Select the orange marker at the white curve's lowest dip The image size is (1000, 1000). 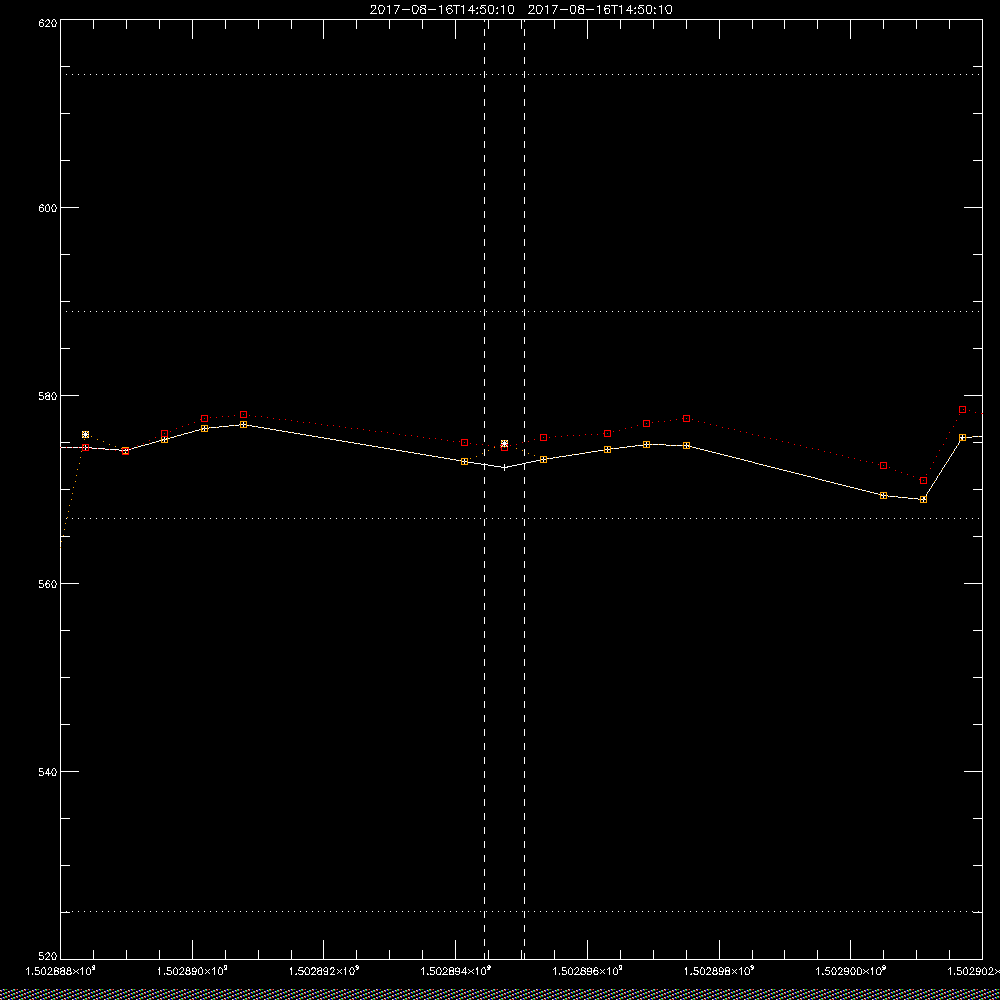[x=923, y=499]
